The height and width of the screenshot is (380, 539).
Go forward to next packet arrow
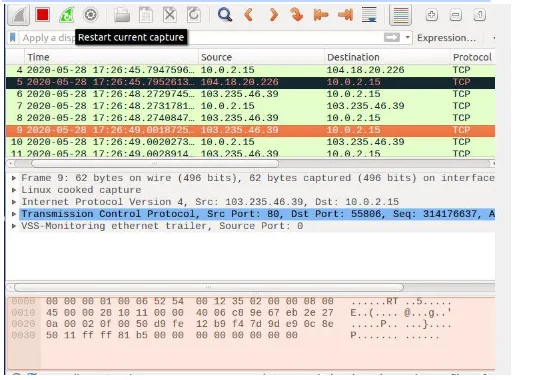[x=273, y=15]
